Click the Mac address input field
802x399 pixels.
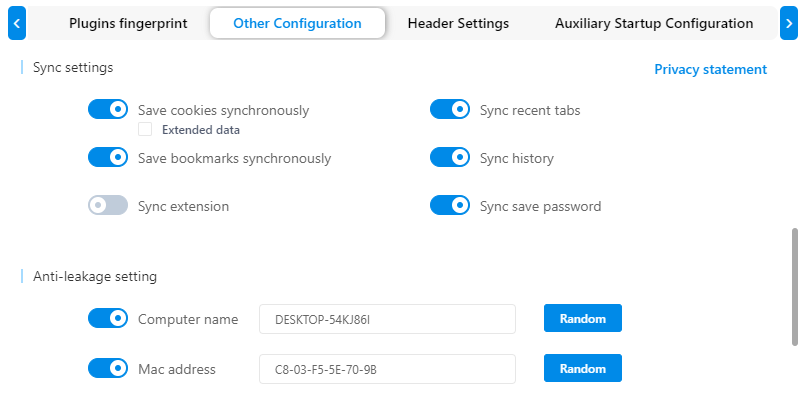[x=387, y=369]
